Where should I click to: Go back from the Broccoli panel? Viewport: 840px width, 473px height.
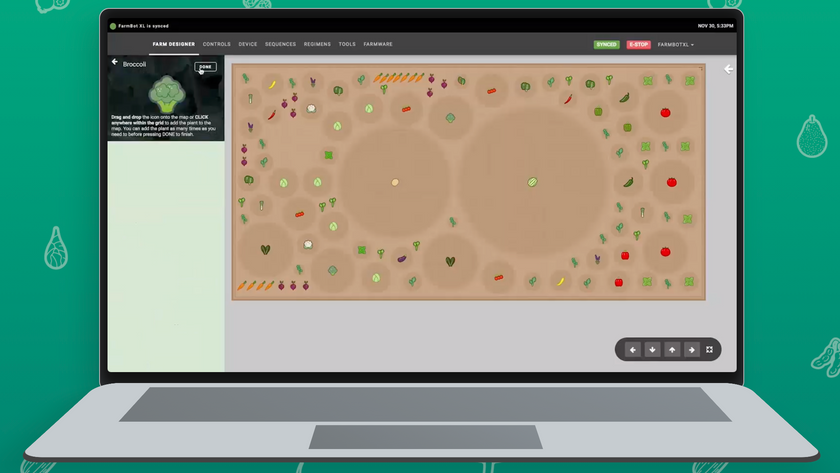point(115,63)
